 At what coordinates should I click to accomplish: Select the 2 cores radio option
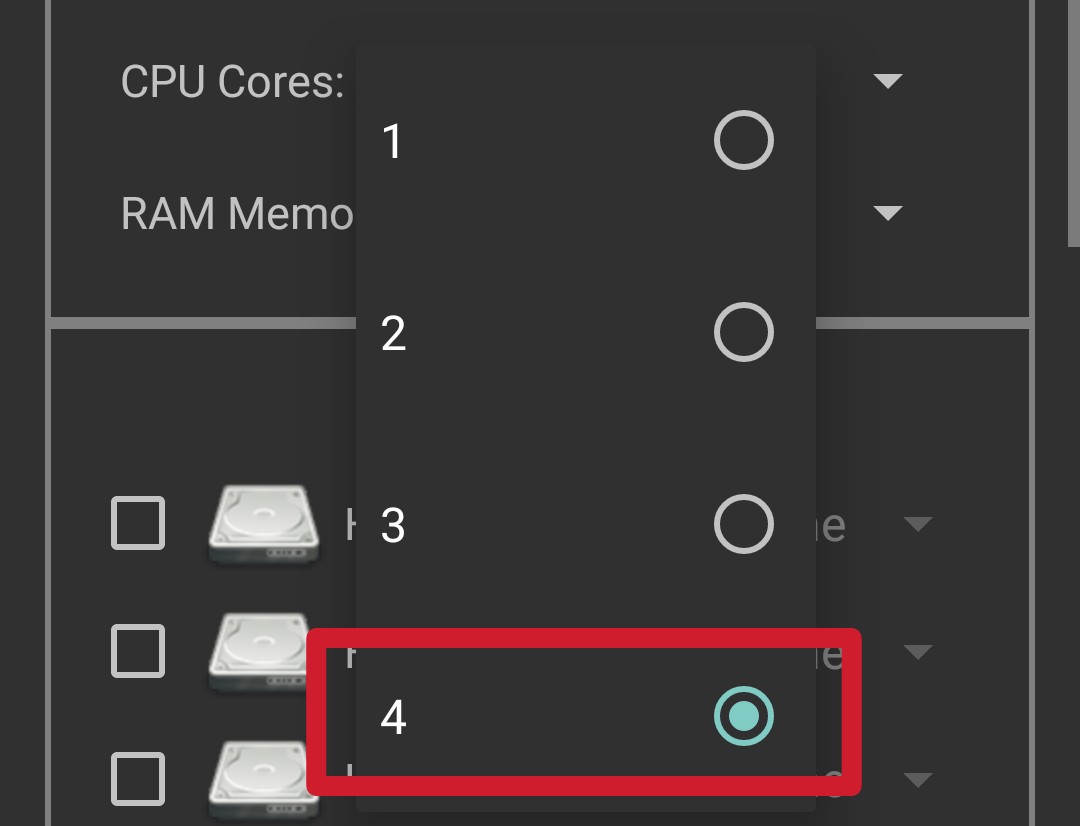pos(743,332)
